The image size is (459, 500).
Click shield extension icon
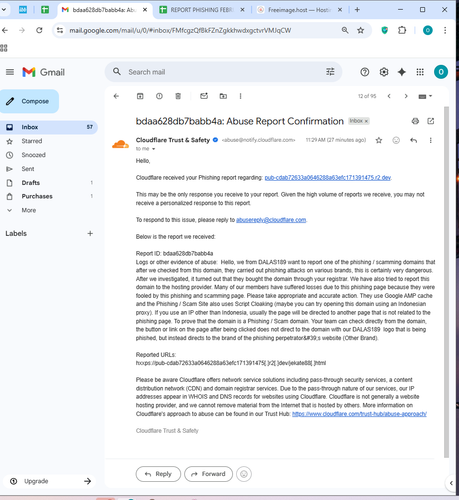click(385, 31)
